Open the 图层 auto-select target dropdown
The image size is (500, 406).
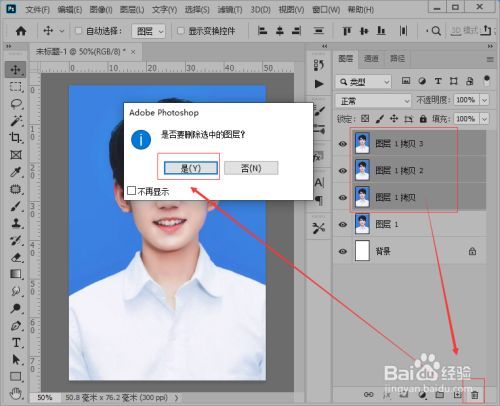[149, 31]
